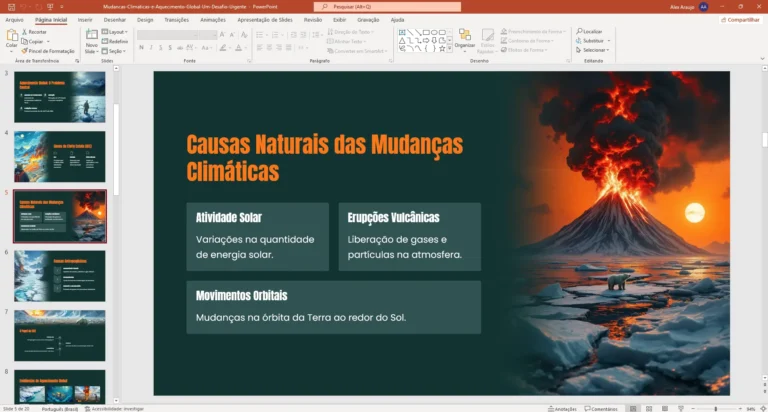Click Português (Brasil) language in status bar
This screenshot has height=412, width=768.
click(59, 409)
